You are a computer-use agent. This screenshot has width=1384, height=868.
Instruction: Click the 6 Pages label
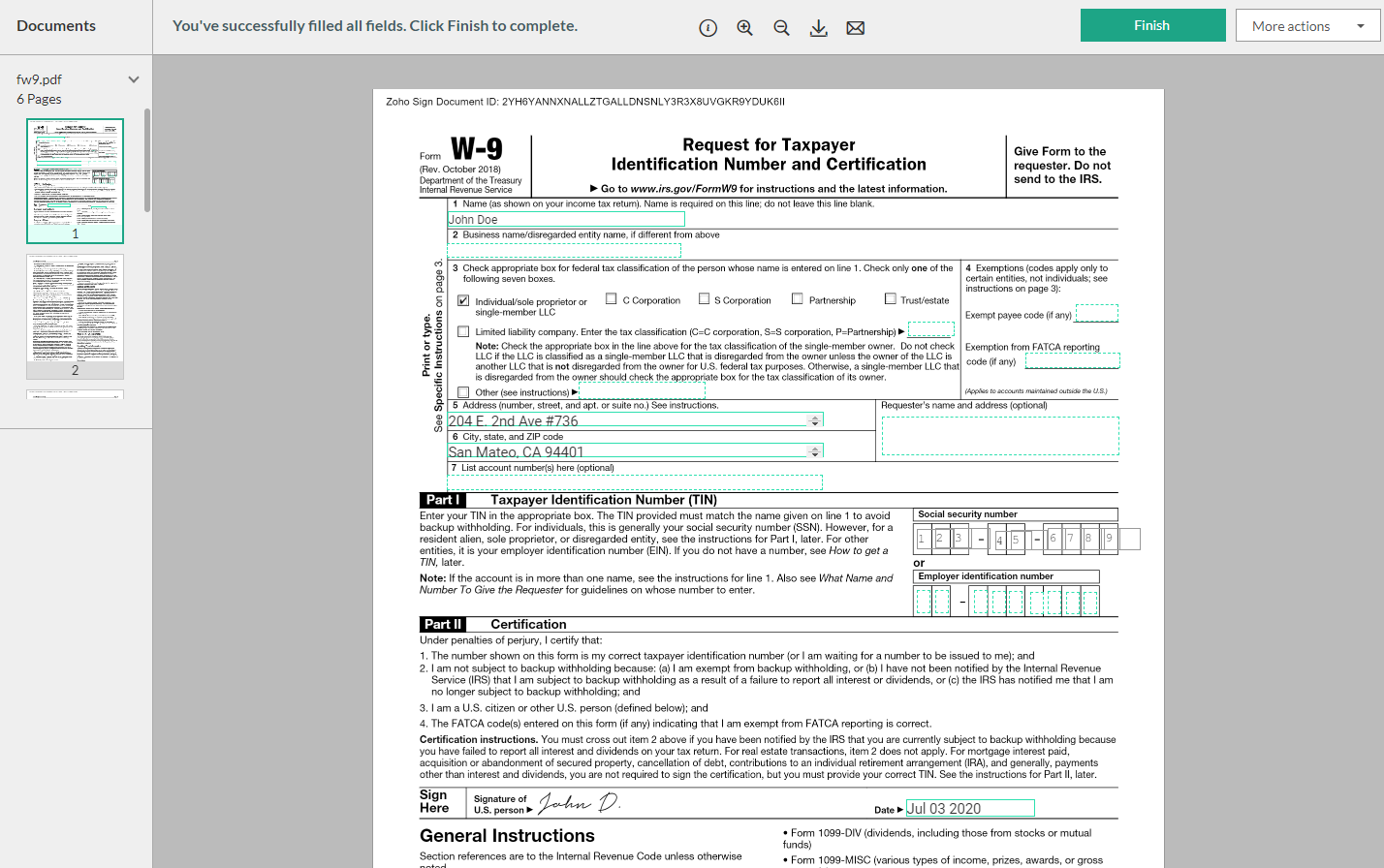(x=39, y=99)
